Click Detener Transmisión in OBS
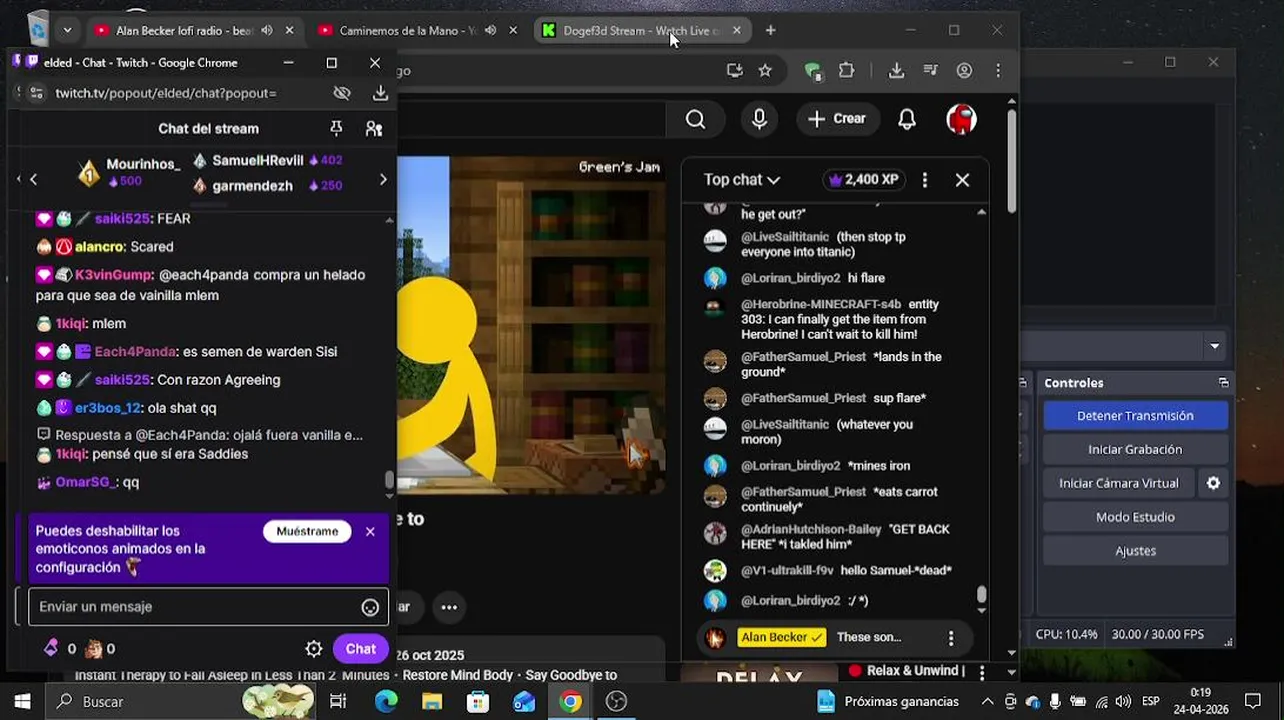The width and height of the screenshot is (1284, 720). pyautogui.click(x=1135, y=416)
